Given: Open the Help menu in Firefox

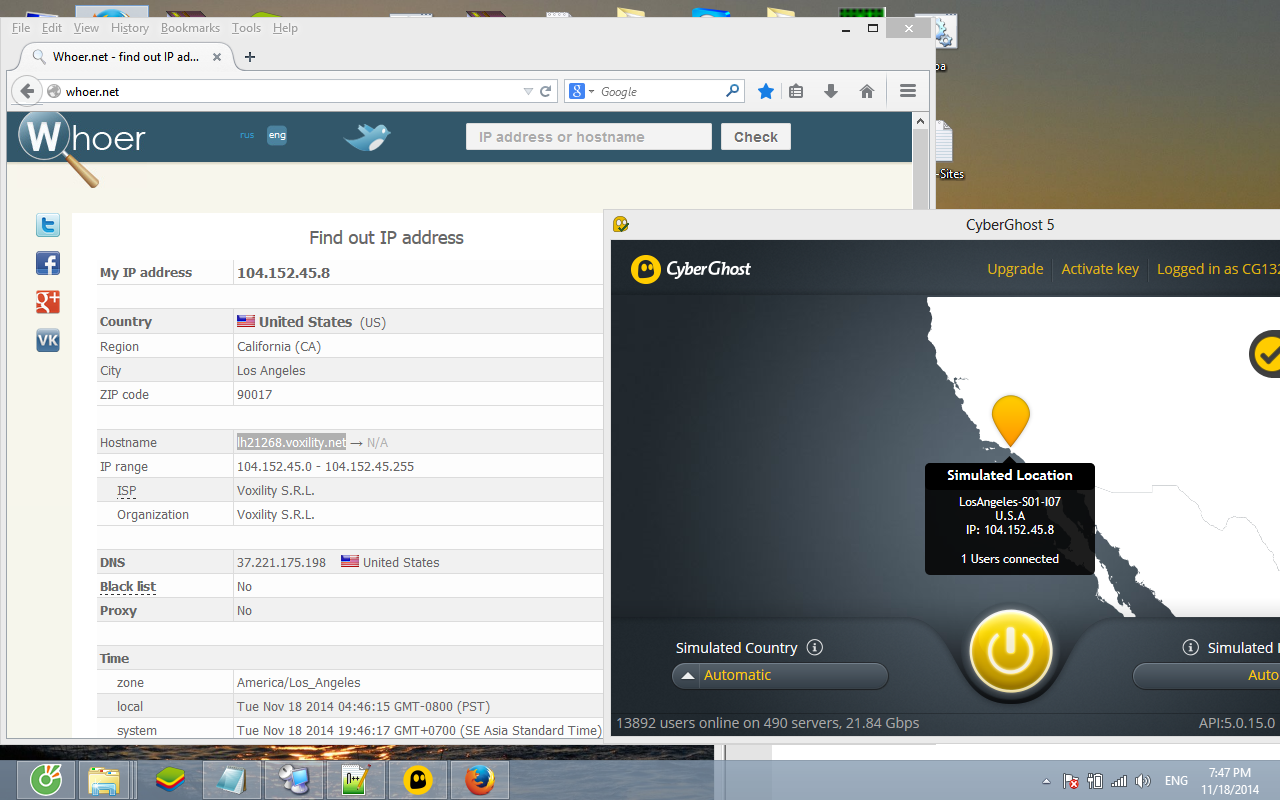Looking at the screenshot, I should [285, 28].
